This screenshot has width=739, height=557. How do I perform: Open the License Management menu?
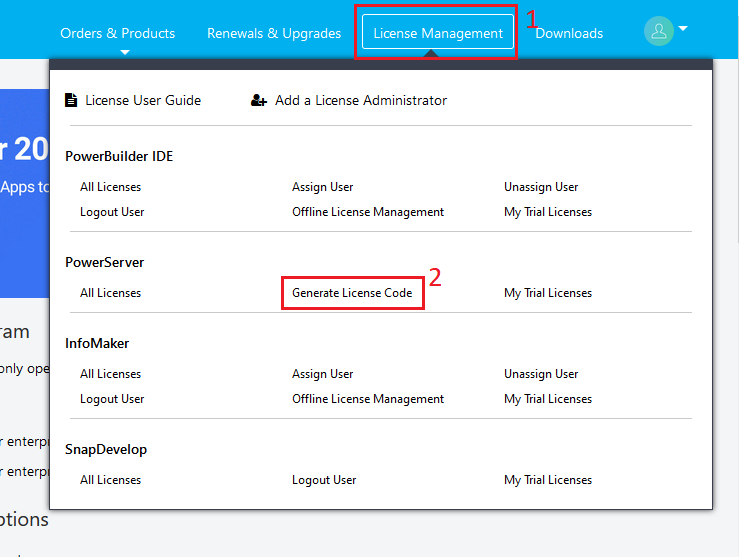tap(437, 33)
